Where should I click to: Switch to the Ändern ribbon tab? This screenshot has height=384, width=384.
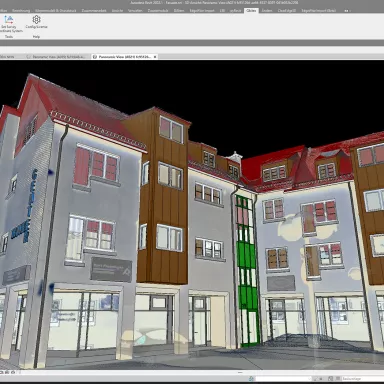267,10
